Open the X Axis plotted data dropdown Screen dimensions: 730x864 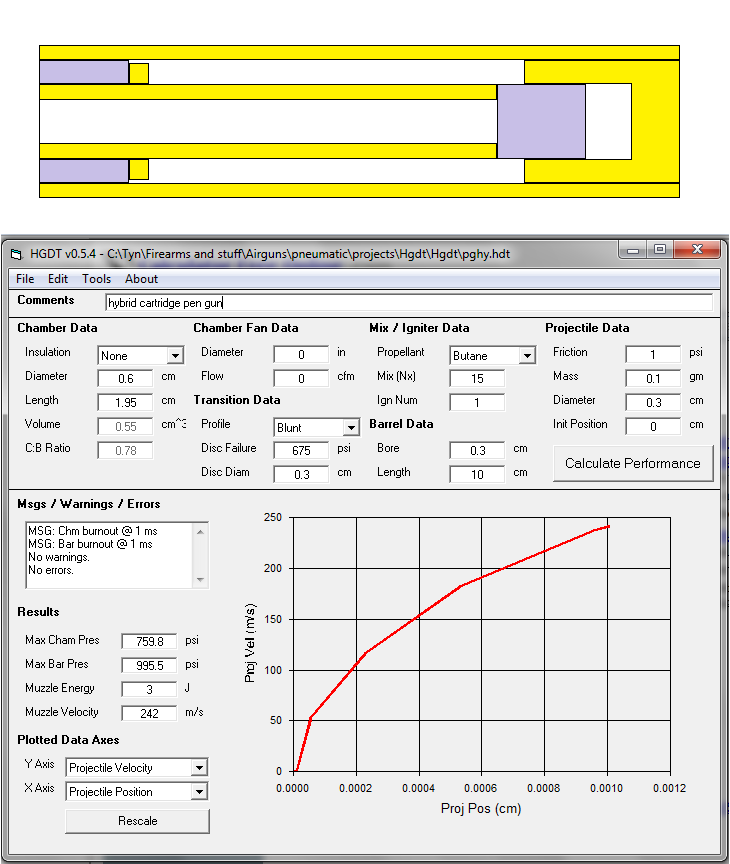click(199, 792)
